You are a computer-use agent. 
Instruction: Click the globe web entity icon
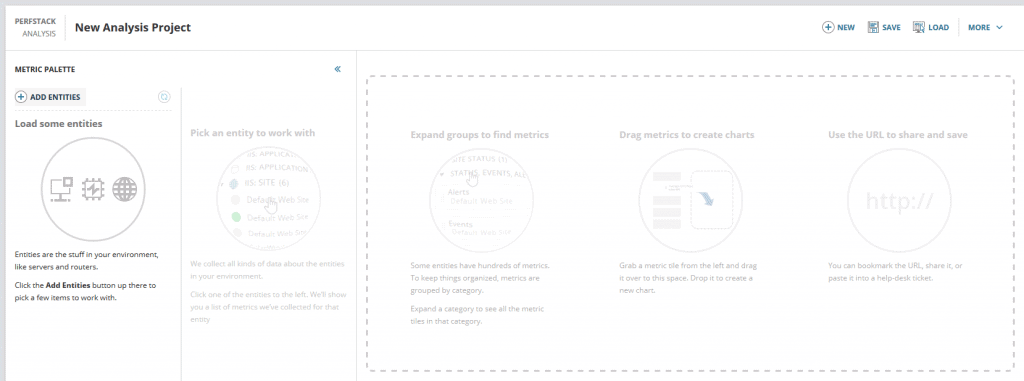(125, 190)
